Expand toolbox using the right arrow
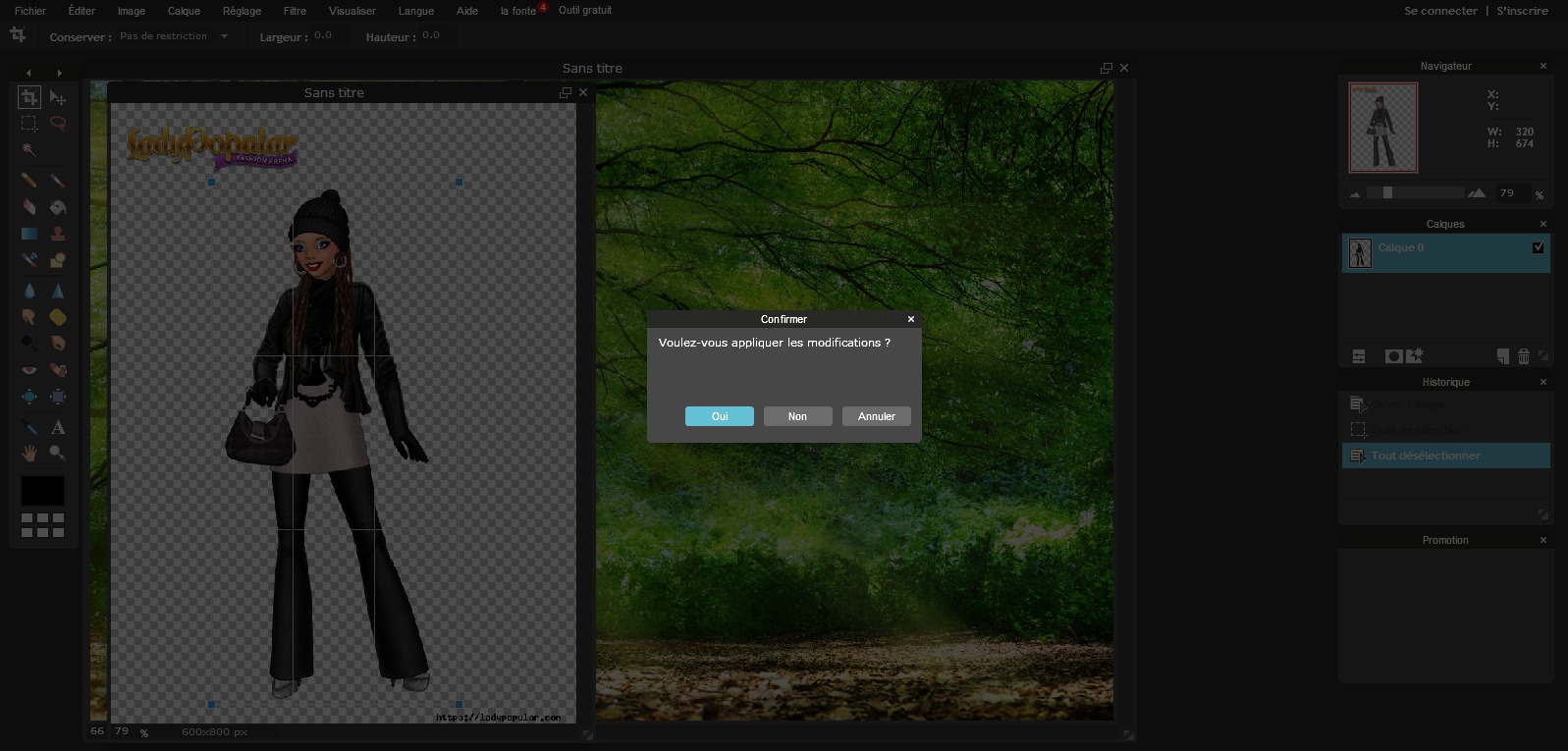 click(x=59, y=73)
